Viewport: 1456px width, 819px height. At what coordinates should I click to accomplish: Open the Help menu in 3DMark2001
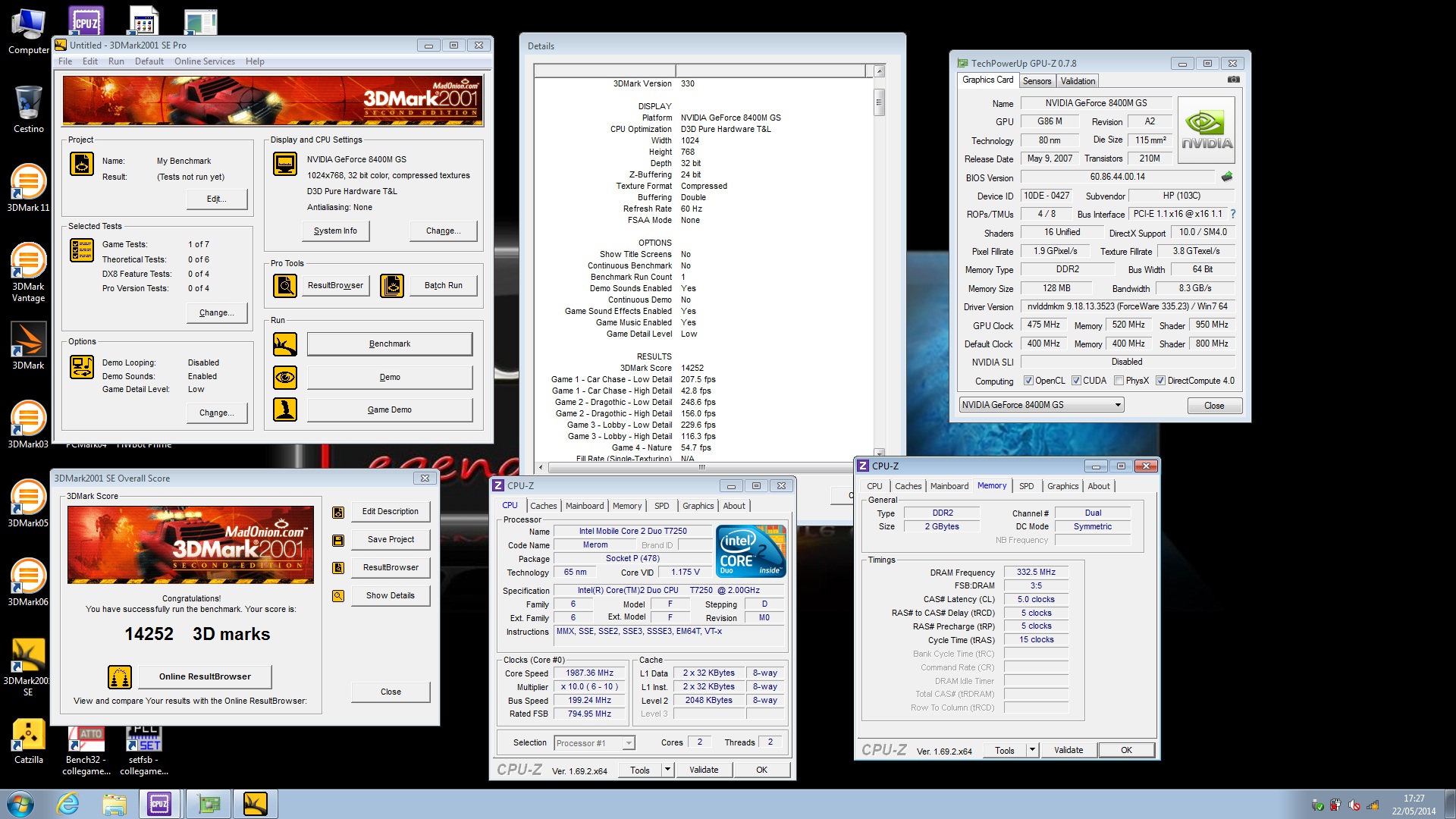point(255,61)
